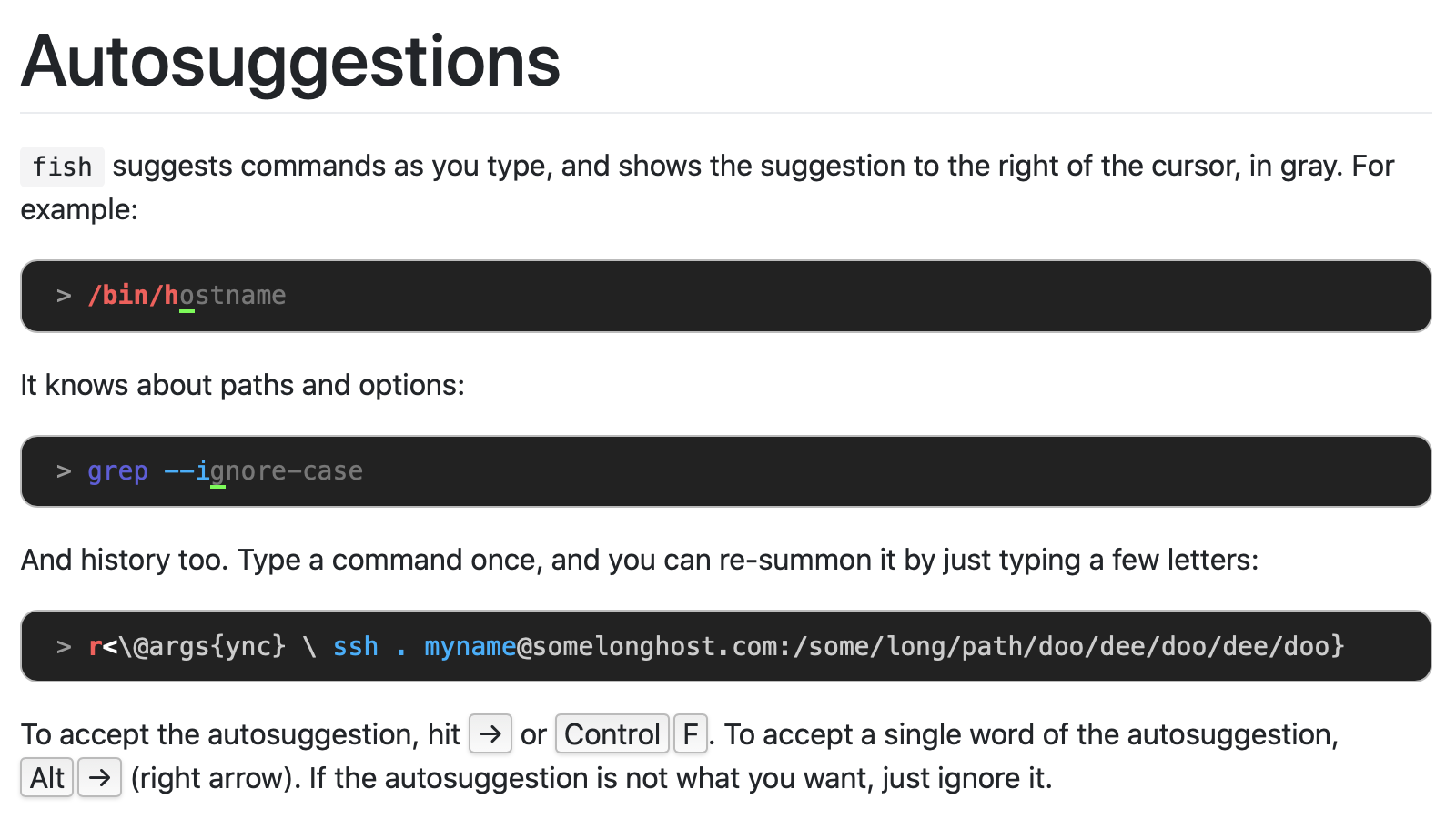Click the Autosuggestions heading
1456x819 pixels.
click(x=290, y=62)
